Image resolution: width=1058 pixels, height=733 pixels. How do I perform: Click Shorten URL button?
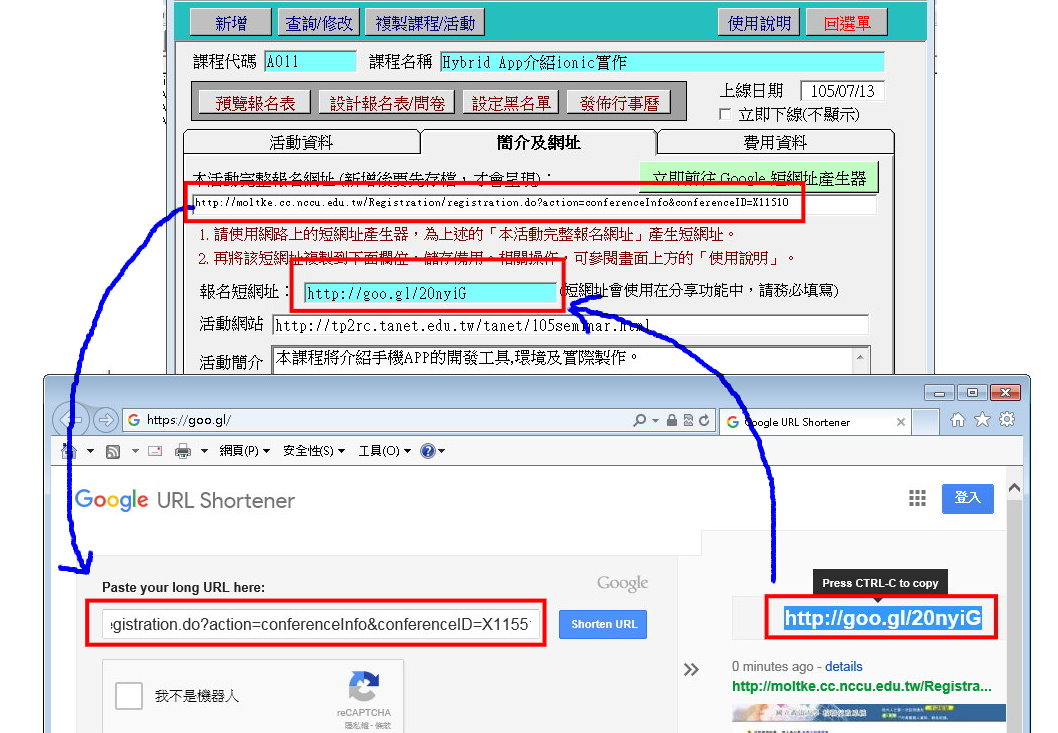coord(603,624)
